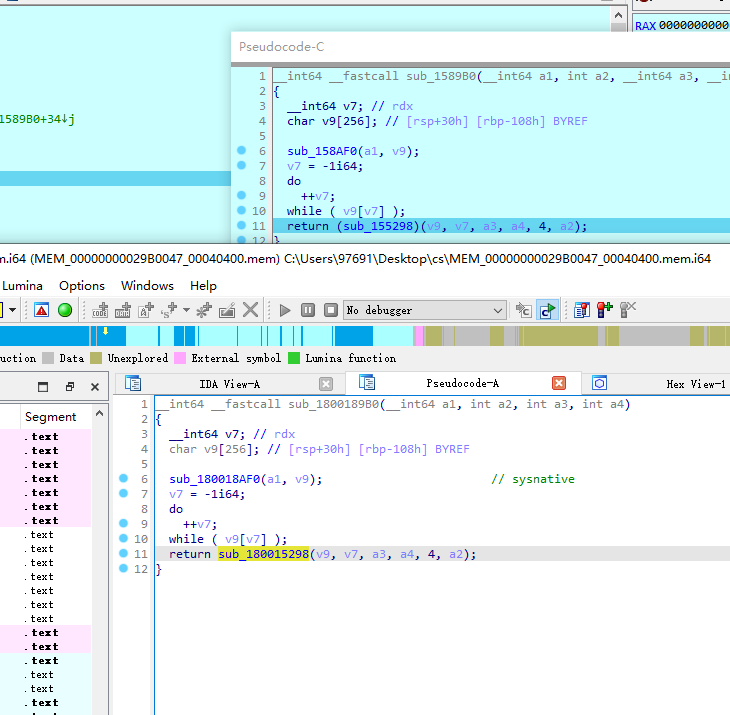Click the gray X delete icon in toolbar
The height and width of the screenshot is (715, 730).
(250, 310)
